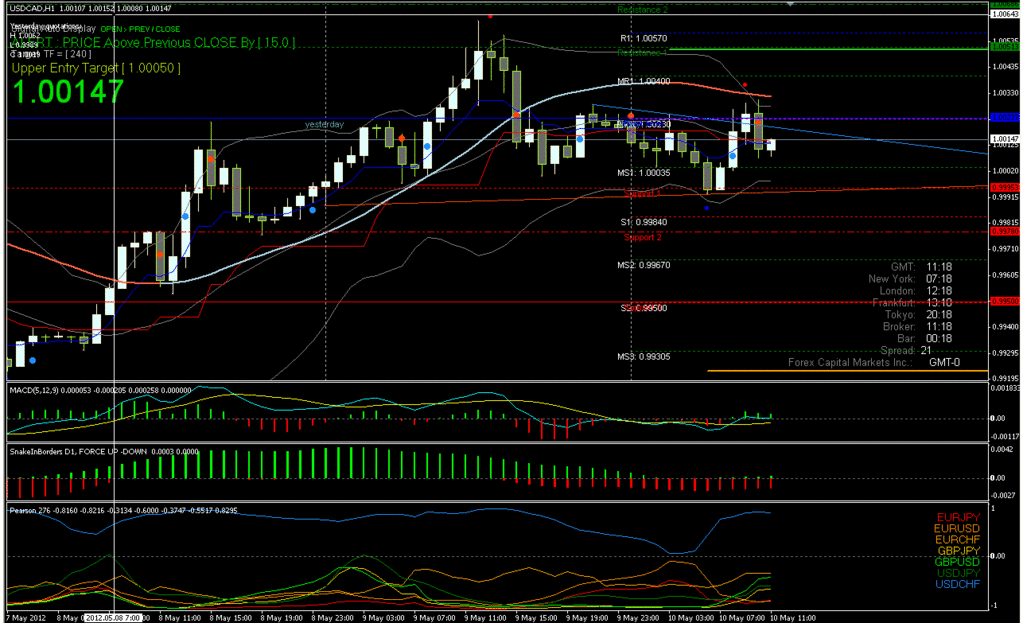Screen dimensions: 1023x623
Task: Click the 2012.05.08 7:00 timestamp on time axis
Action: pos(114,617)
